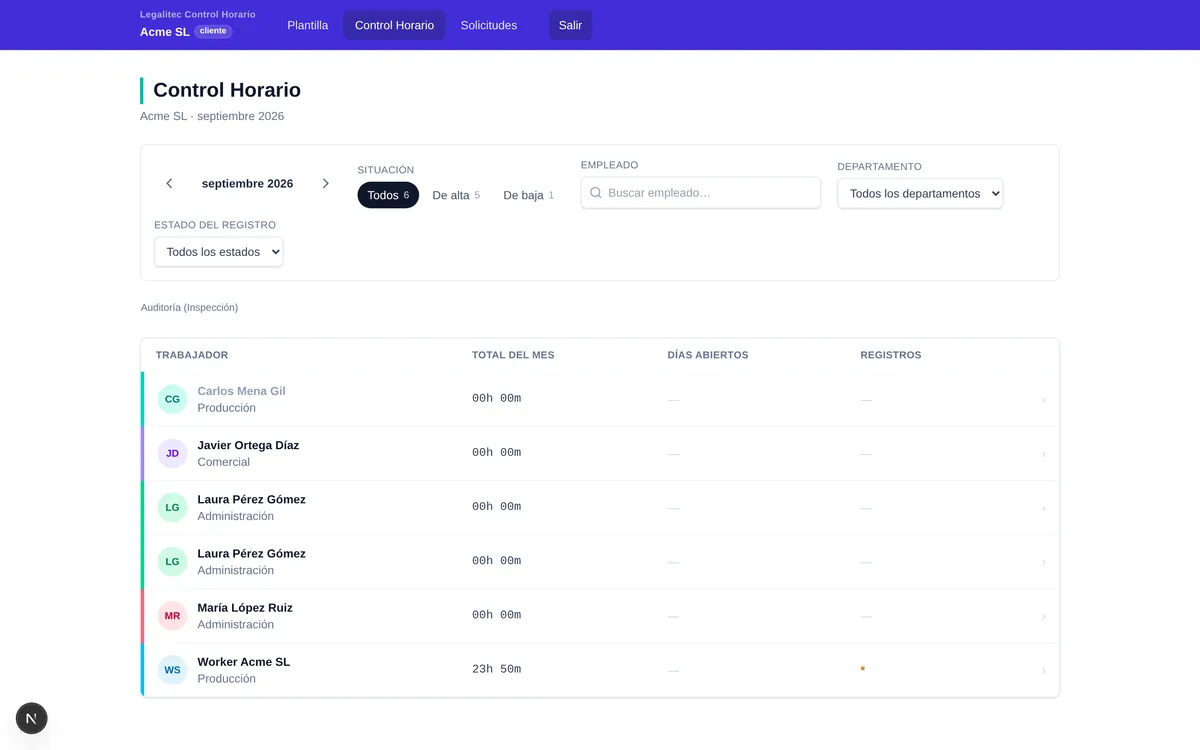Go to next month with right chevron

pos(325,184)
